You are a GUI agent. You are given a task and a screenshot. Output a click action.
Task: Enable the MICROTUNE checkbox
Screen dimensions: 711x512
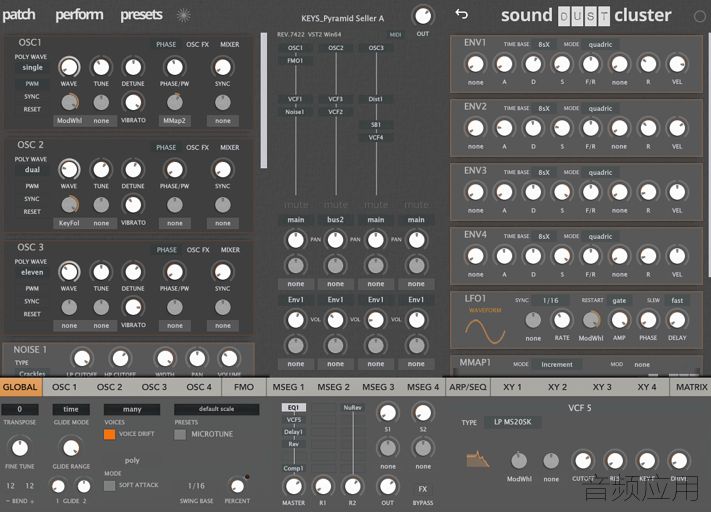click(x=180, y=434)
